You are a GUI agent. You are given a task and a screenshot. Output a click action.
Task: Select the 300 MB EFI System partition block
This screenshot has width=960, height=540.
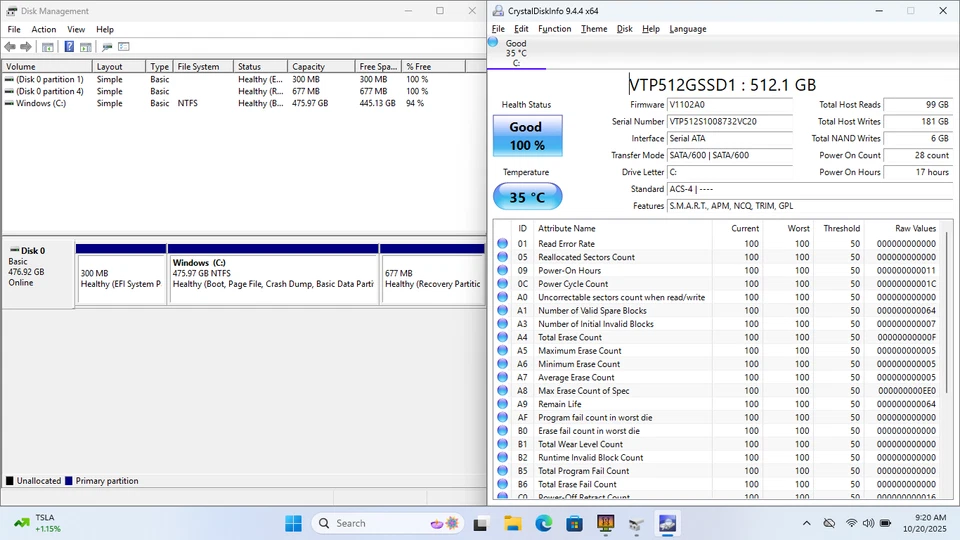pyautogui.click(x=121, y=274)
